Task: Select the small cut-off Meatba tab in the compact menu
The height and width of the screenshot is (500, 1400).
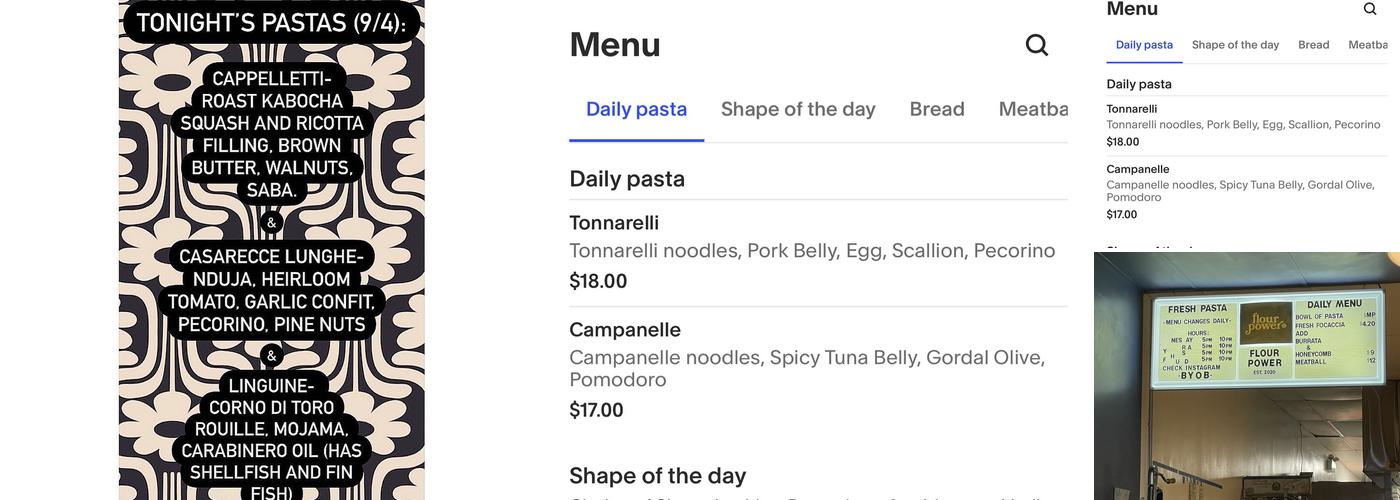Action: point(1368,45)
